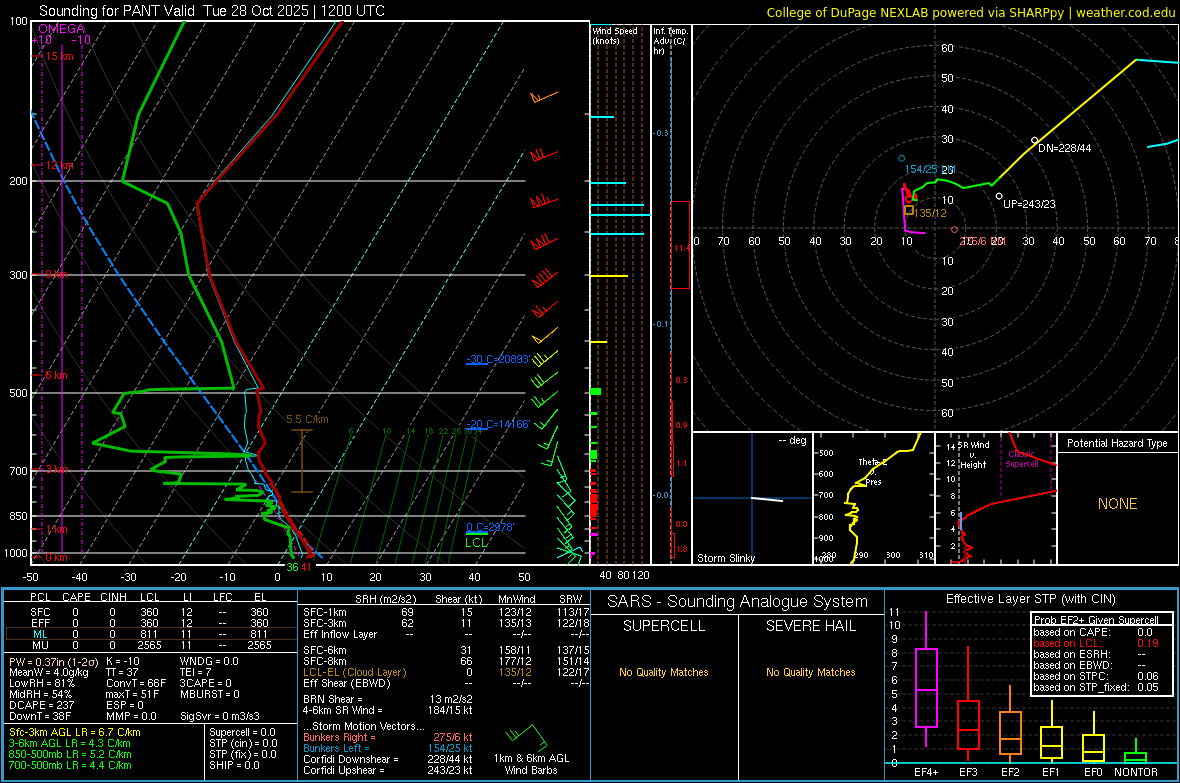Click the -30 C=20893' level label
This screenshot has width=1180, height=783.
(x=498, y=359)
